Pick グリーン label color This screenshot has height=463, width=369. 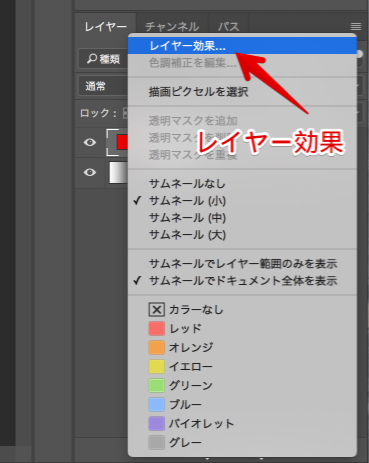[x=242, y=386]
